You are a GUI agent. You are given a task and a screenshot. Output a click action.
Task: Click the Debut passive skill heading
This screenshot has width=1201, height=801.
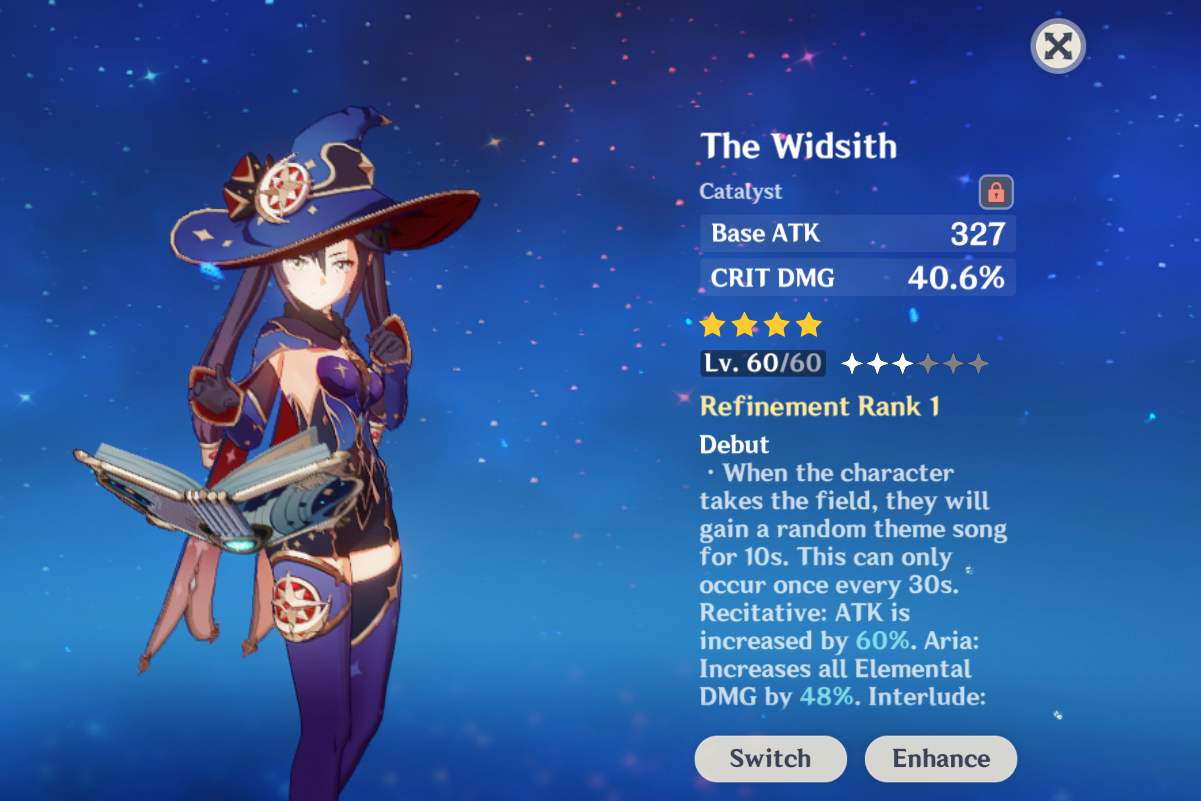[x=734, y=444]
